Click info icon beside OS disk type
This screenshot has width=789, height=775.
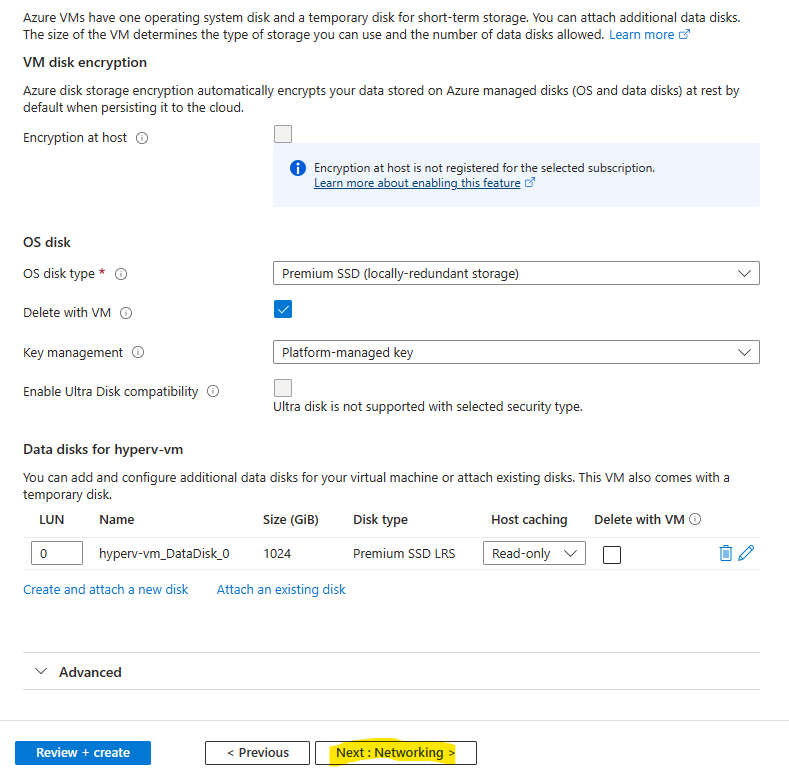121,274
